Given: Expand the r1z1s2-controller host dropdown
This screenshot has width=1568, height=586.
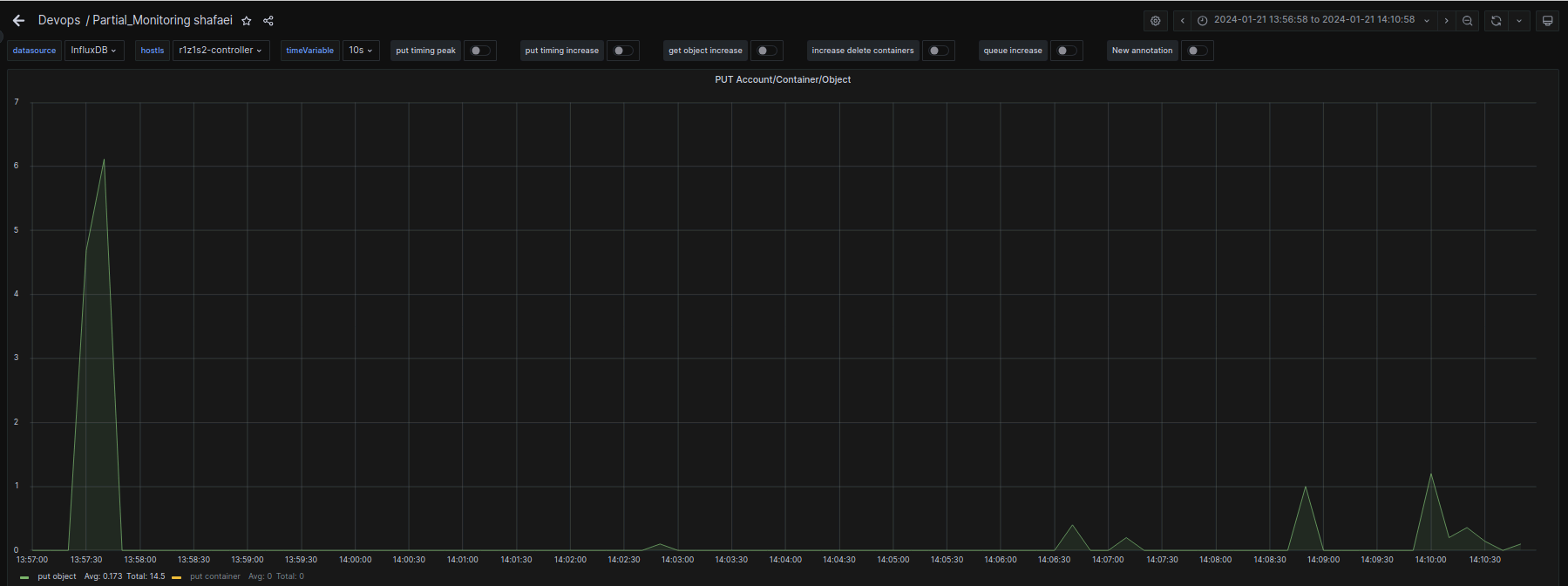Looking at the screenshot, I should click(x=221, y=51).
